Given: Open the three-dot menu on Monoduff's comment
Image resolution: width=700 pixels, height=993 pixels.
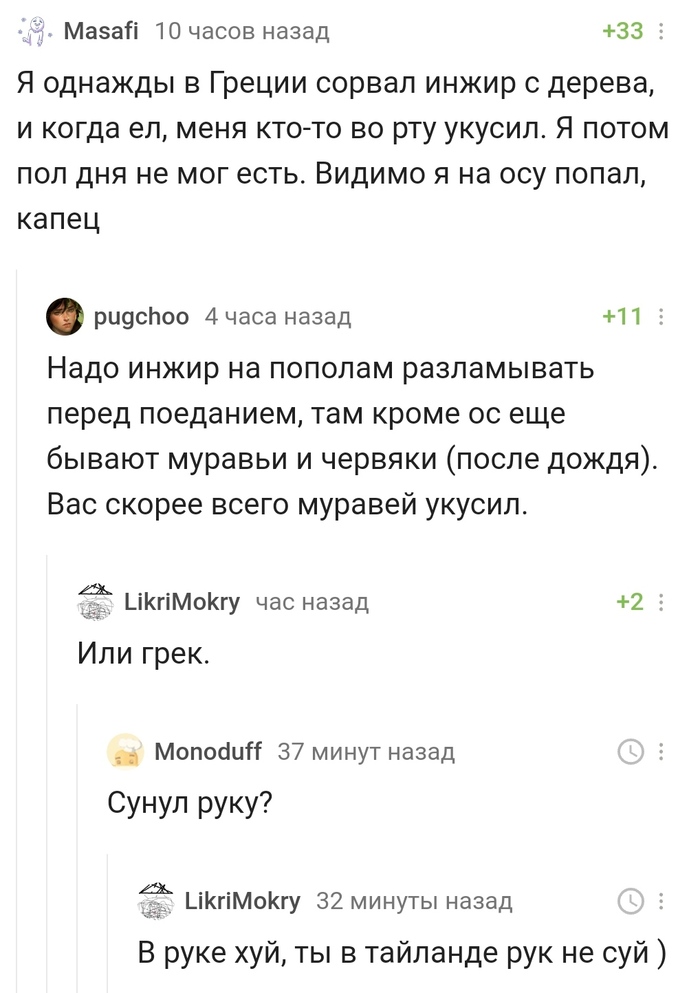Looking at the screenshot, I should click(661, 751).
